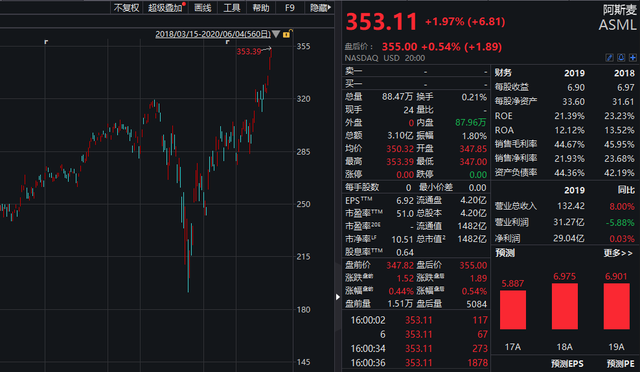Click the 超级叠加 toolbar button

point(165,8)
